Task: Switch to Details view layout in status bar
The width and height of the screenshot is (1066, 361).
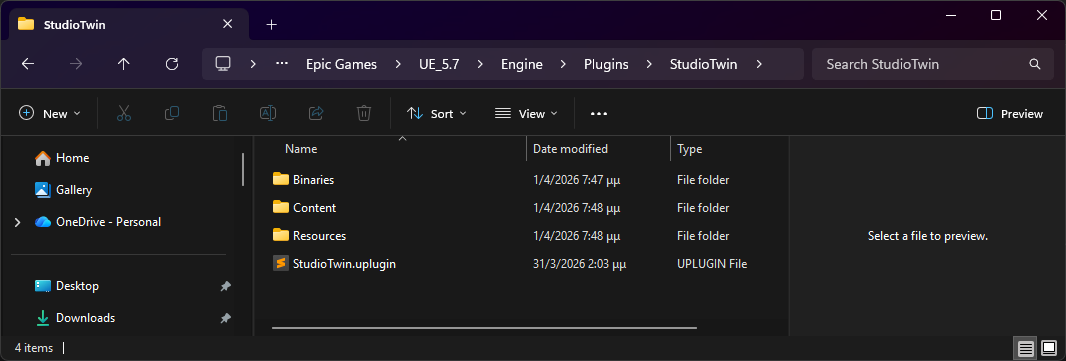Action: [1026, 349]
